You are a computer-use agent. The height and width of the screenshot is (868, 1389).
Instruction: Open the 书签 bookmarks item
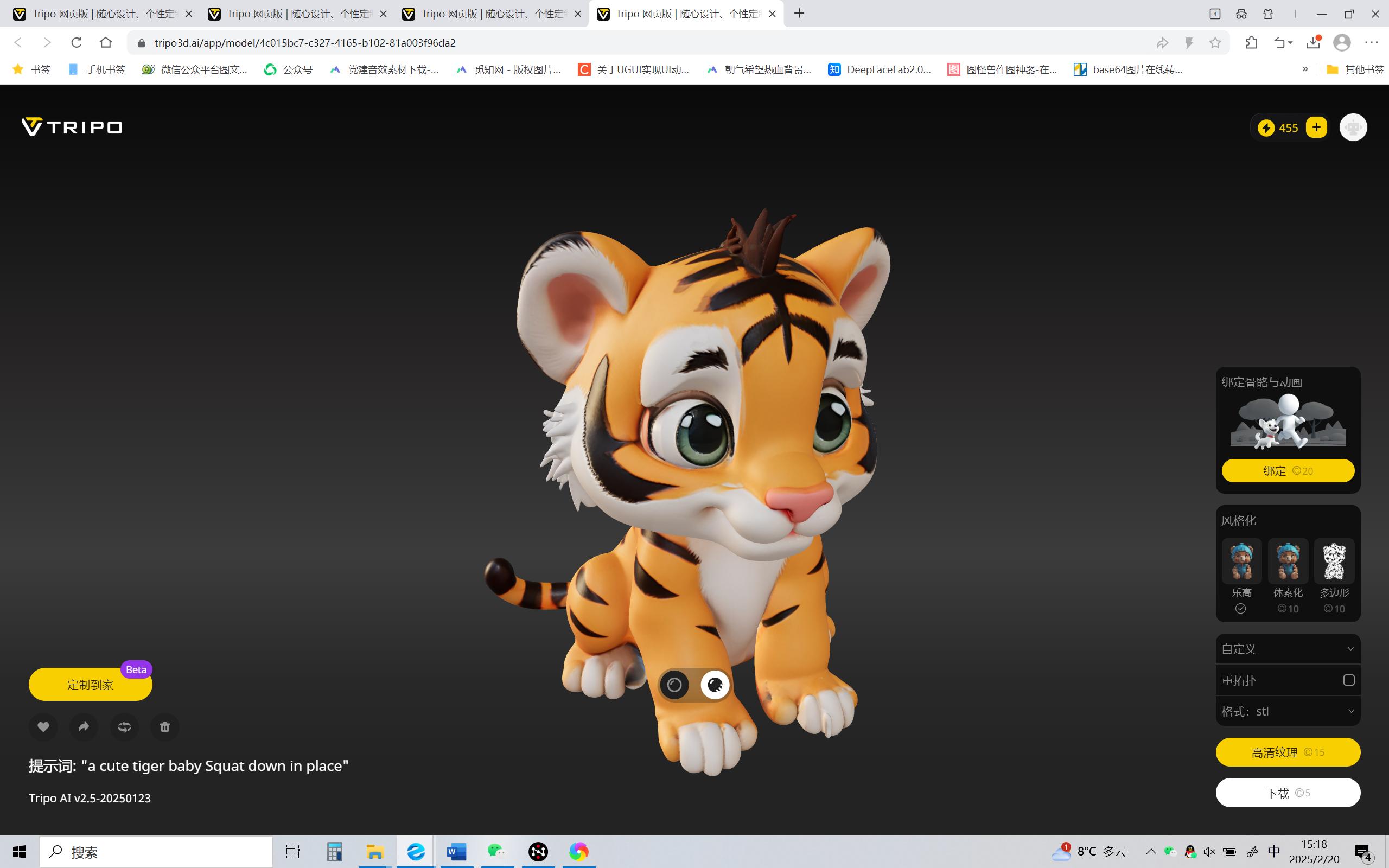32,69
